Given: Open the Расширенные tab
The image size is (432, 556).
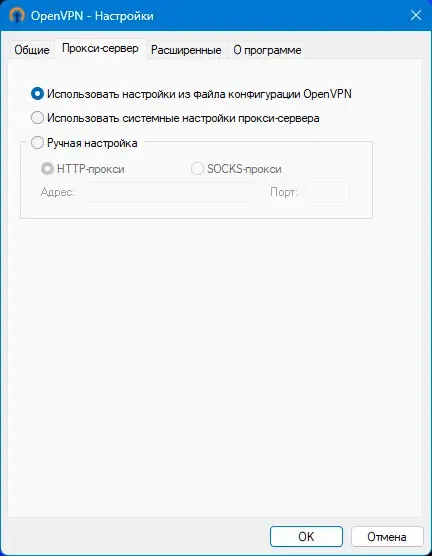Looking at the screenshot, I should pyautogui.click(x=186, y=50).
